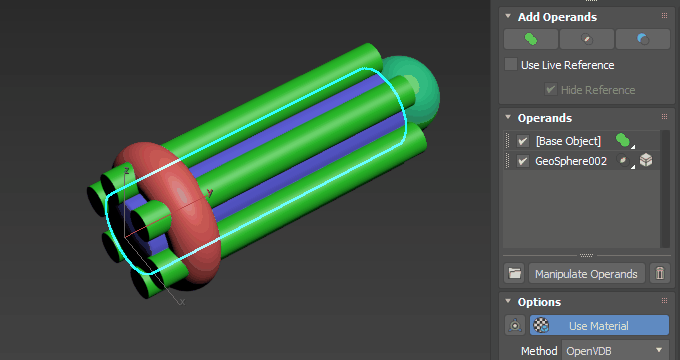Click the middle Add Operands subtract icon
Screen dimensions: 680x360
[x=587, y=39]
